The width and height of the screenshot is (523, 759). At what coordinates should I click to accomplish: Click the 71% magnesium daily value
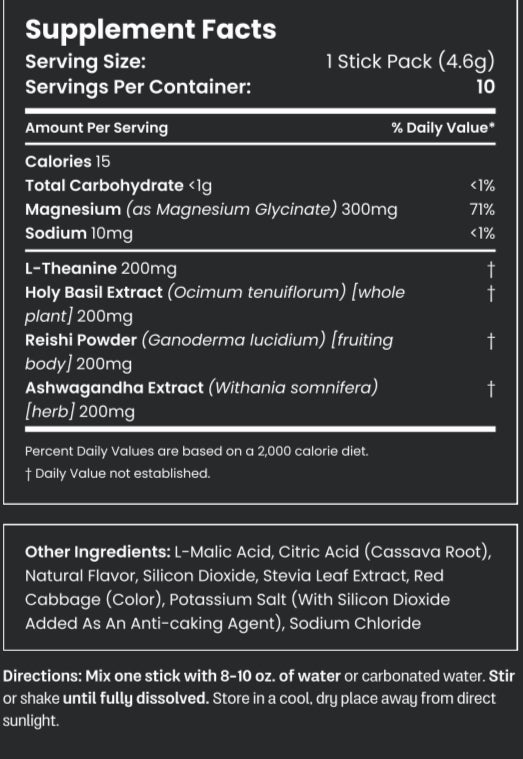coord(482,210)
